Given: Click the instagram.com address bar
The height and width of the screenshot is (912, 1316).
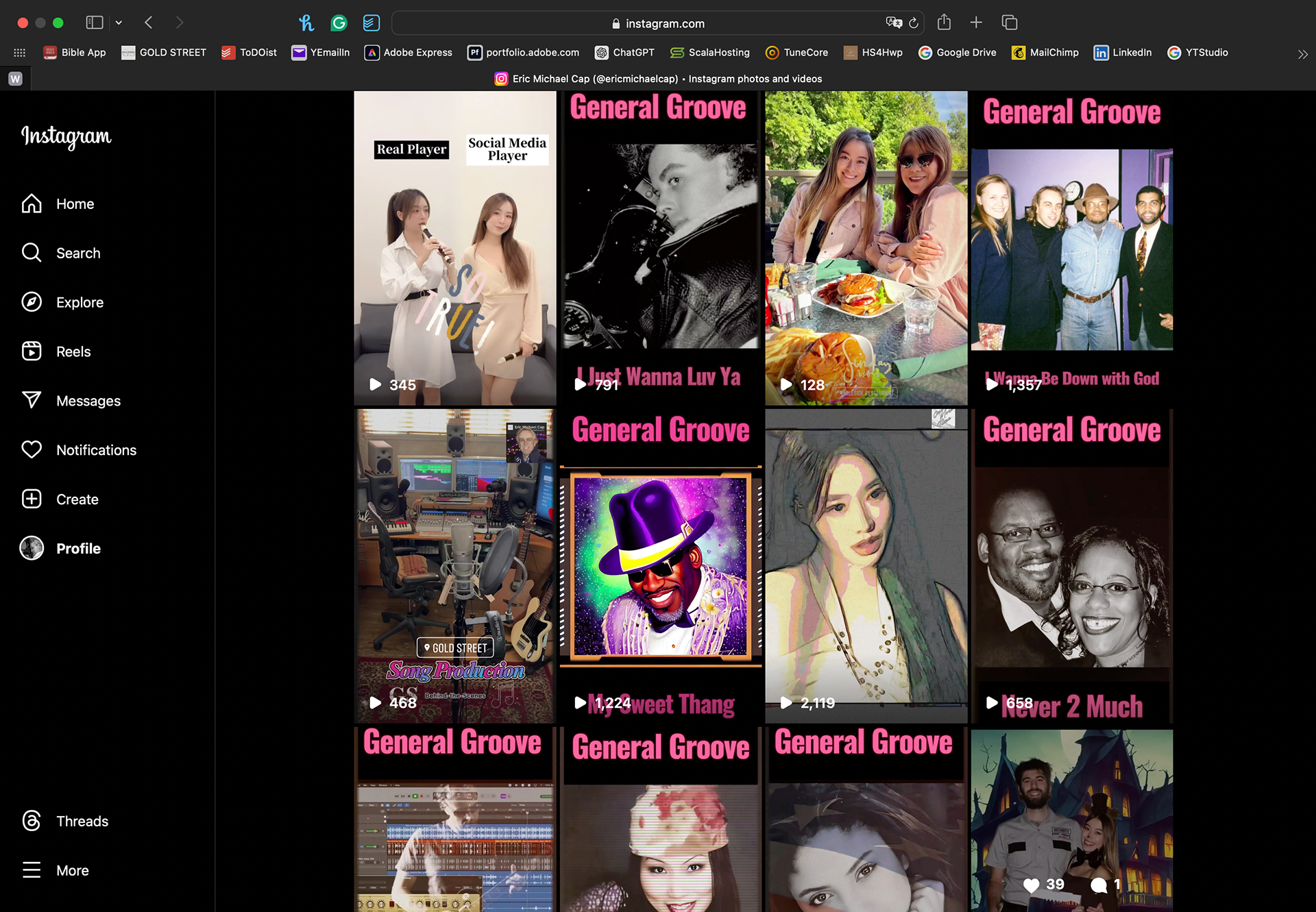Looking at the screenshot, I should coord(658,23).
